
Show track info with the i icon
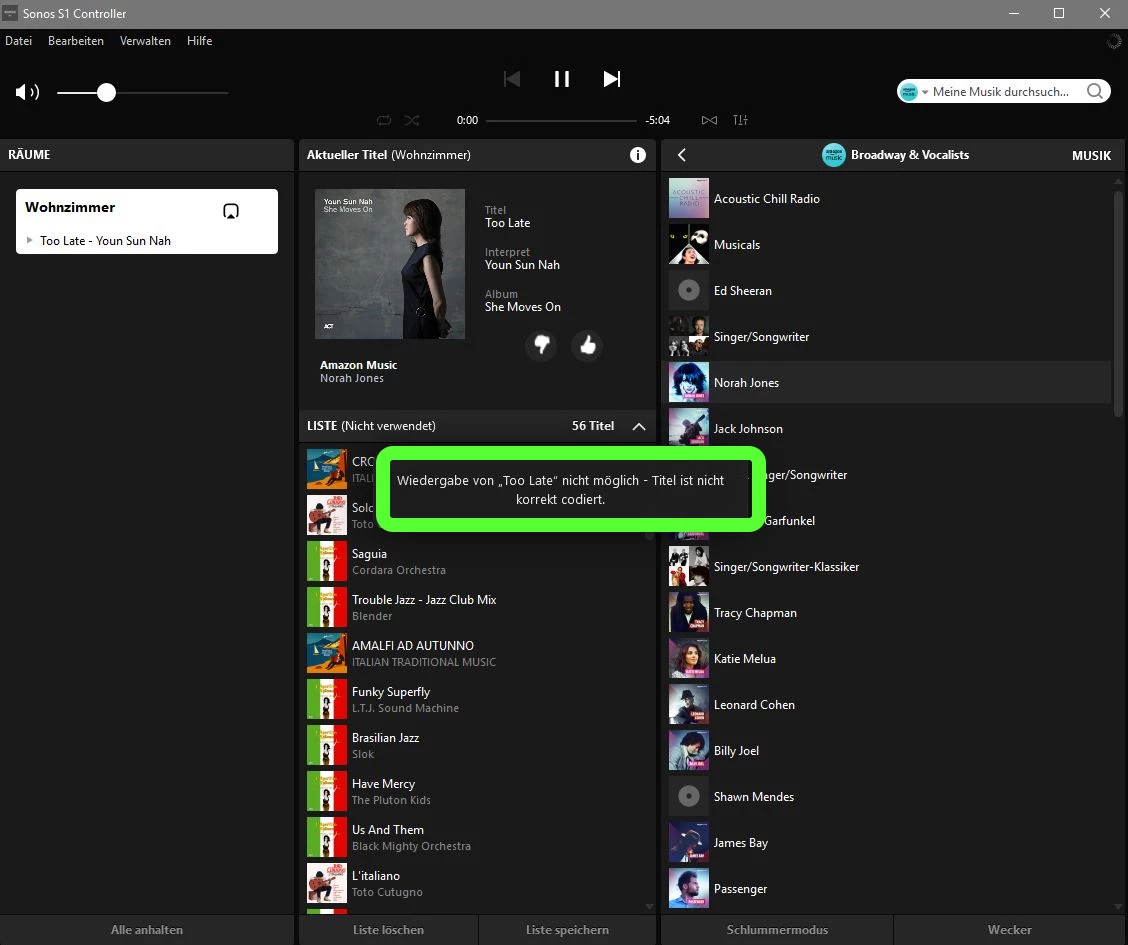(x=637, y=155)
